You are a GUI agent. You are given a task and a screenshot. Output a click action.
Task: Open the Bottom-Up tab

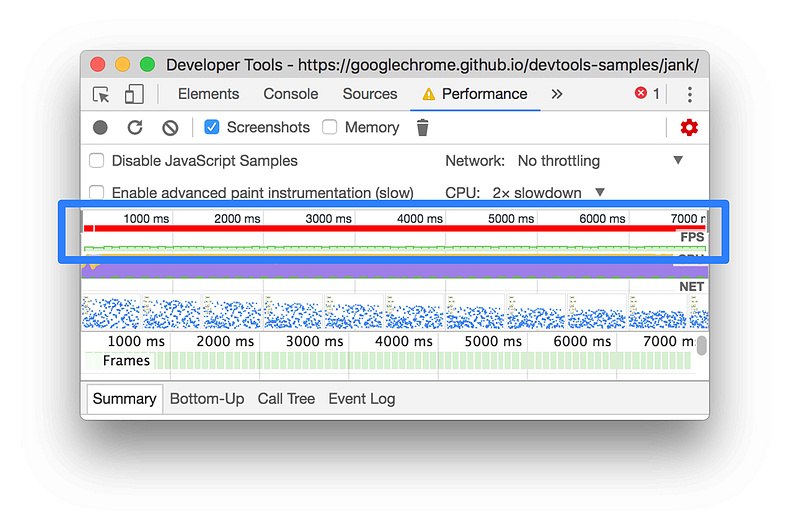(x=207, y=398)
